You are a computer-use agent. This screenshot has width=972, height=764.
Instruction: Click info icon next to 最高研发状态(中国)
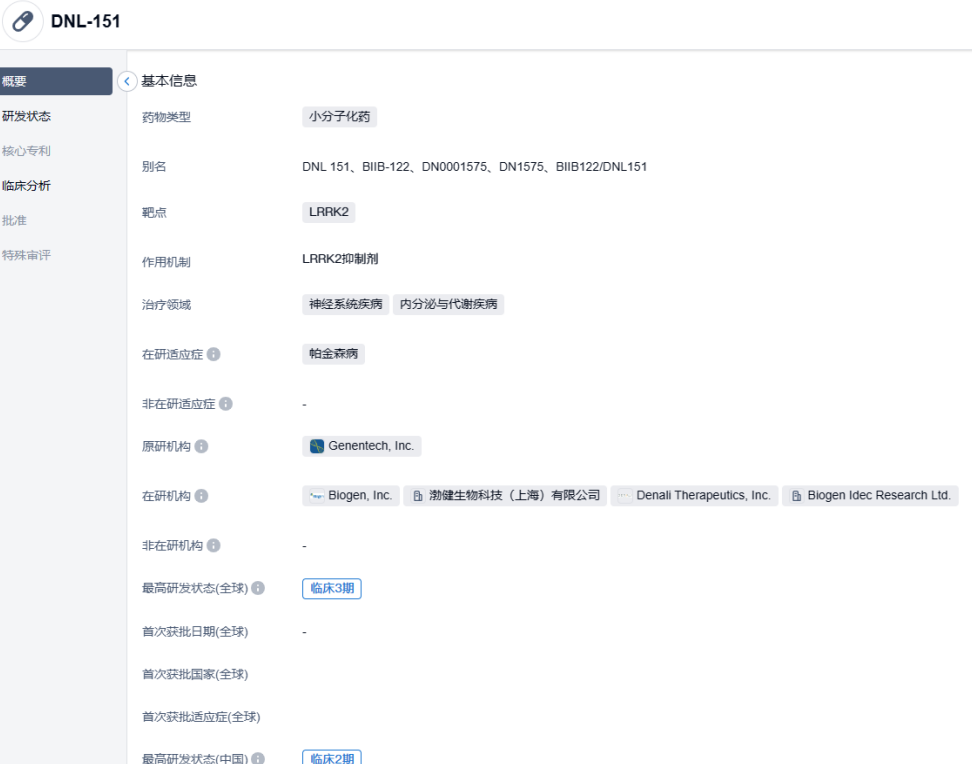258,759
